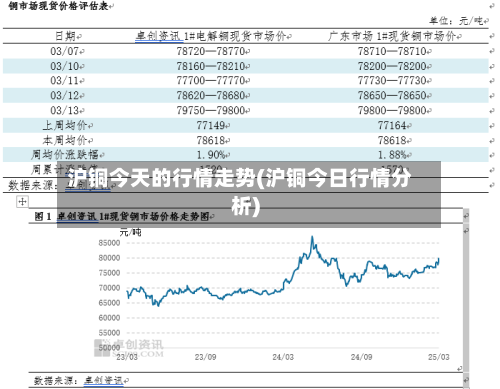Click the chart caption 图 1 卓创资讯 1#现货铜市场价格走势图
The image size is (500, 389).
click(x=122, y=217)
